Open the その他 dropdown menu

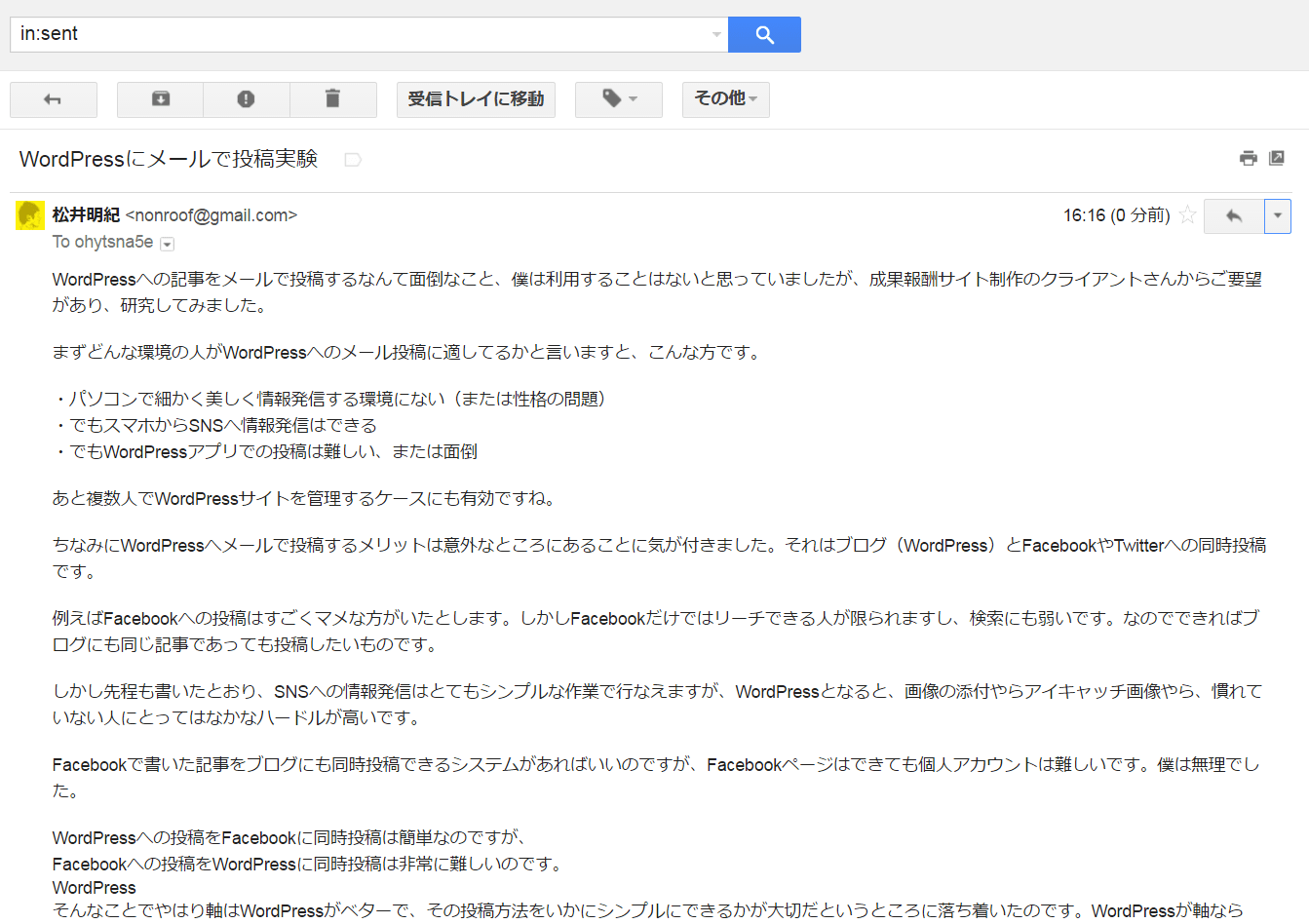tap(726, 99)
